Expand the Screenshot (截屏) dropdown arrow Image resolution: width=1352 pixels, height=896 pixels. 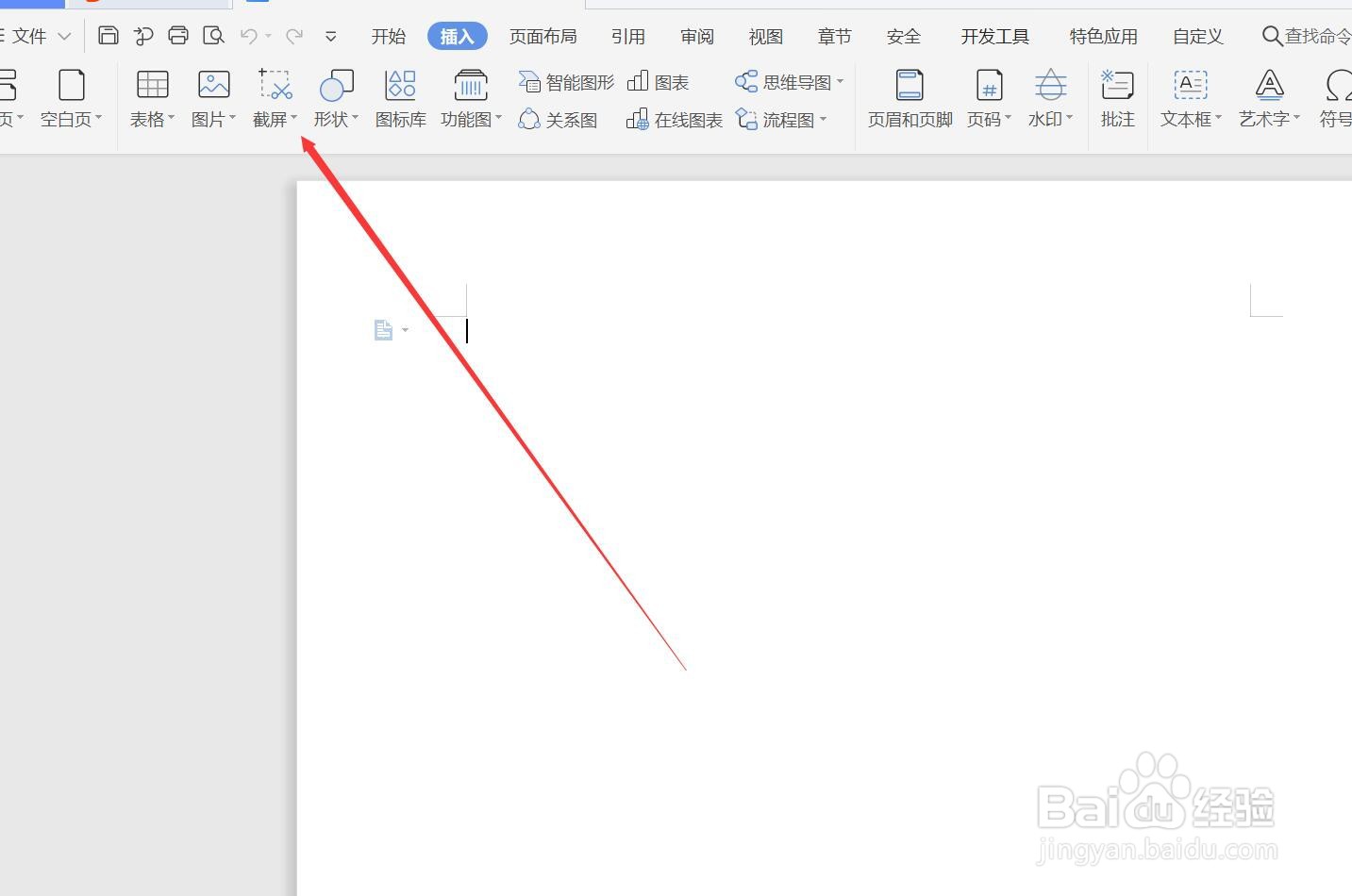click(x=294, y=119)
